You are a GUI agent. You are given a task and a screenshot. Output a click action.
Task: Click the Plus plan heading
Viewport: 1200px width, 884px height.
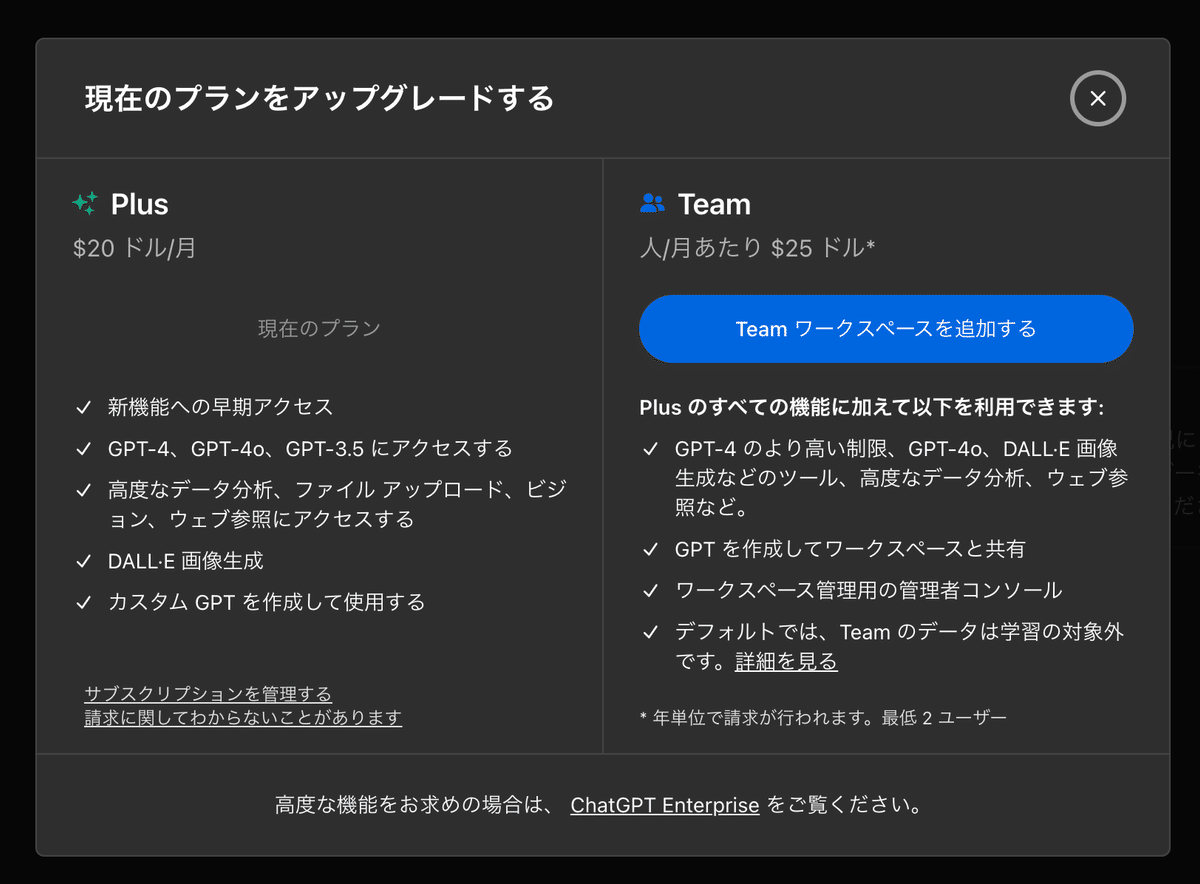[139, 204]
